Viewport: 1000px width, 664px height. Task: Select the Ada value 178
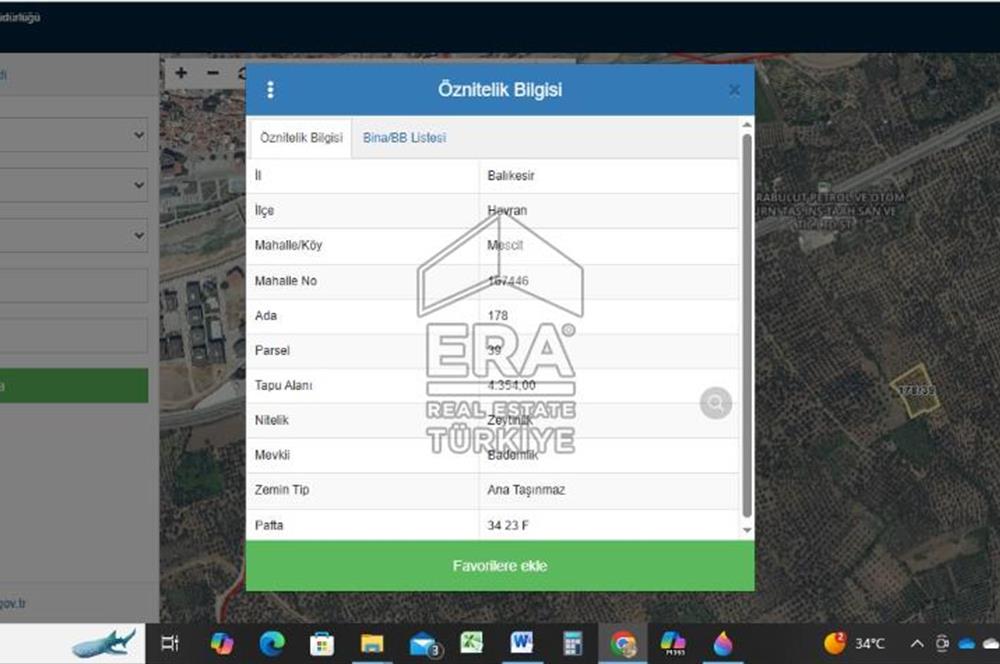(x=497, y=316)
